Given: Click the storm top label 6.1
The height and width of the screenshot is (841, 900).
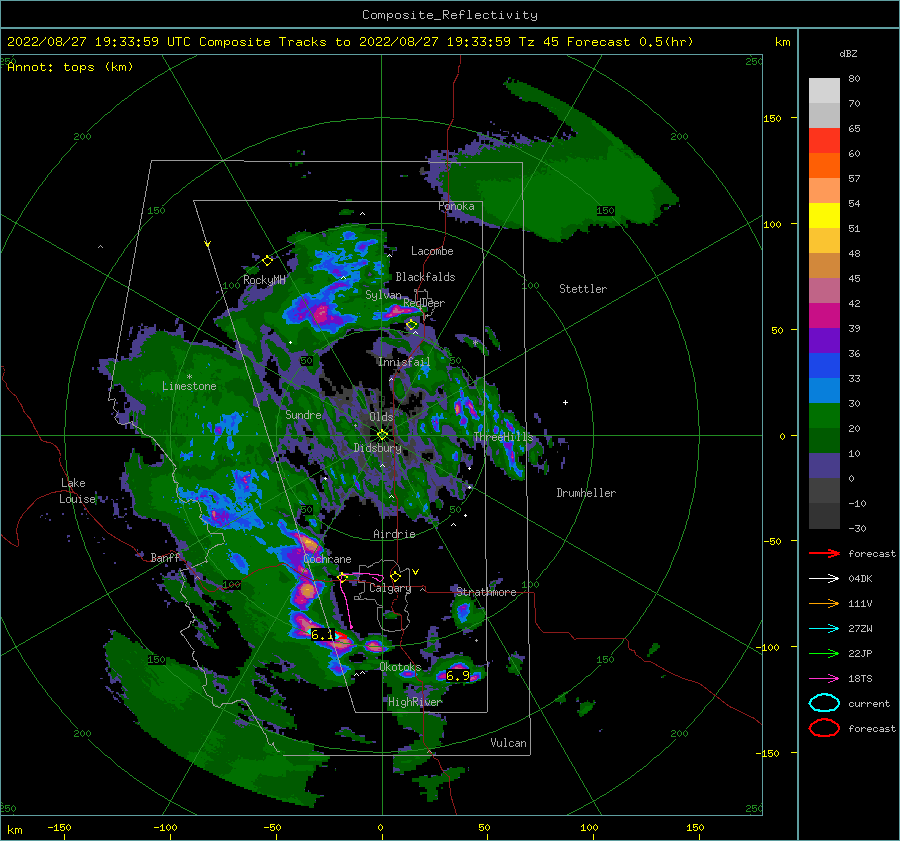Looking at the screenshot, I should pyautogui.click(x=322, y=635).
